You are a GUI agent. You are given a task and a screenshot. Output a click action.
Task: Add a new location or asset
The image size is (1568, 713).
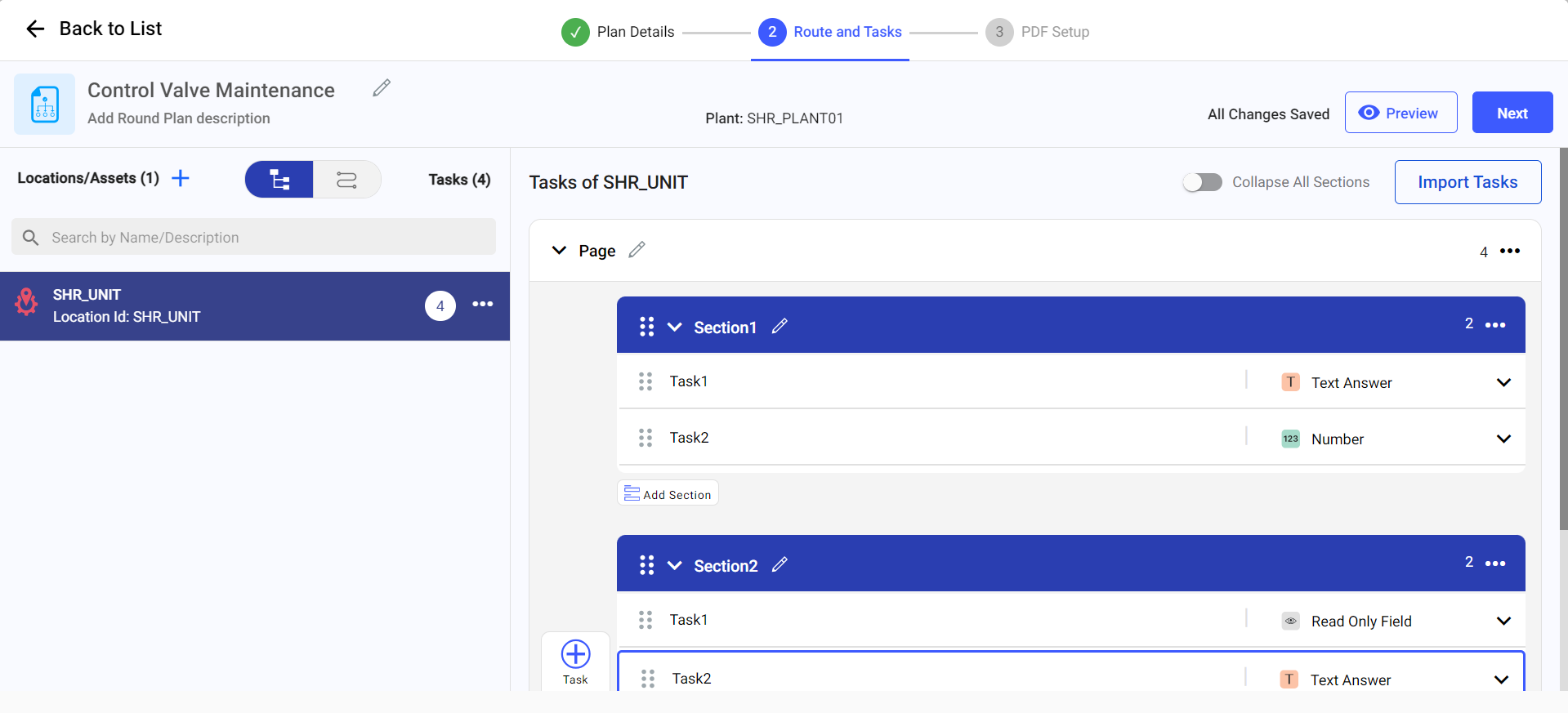click(181, 178)
